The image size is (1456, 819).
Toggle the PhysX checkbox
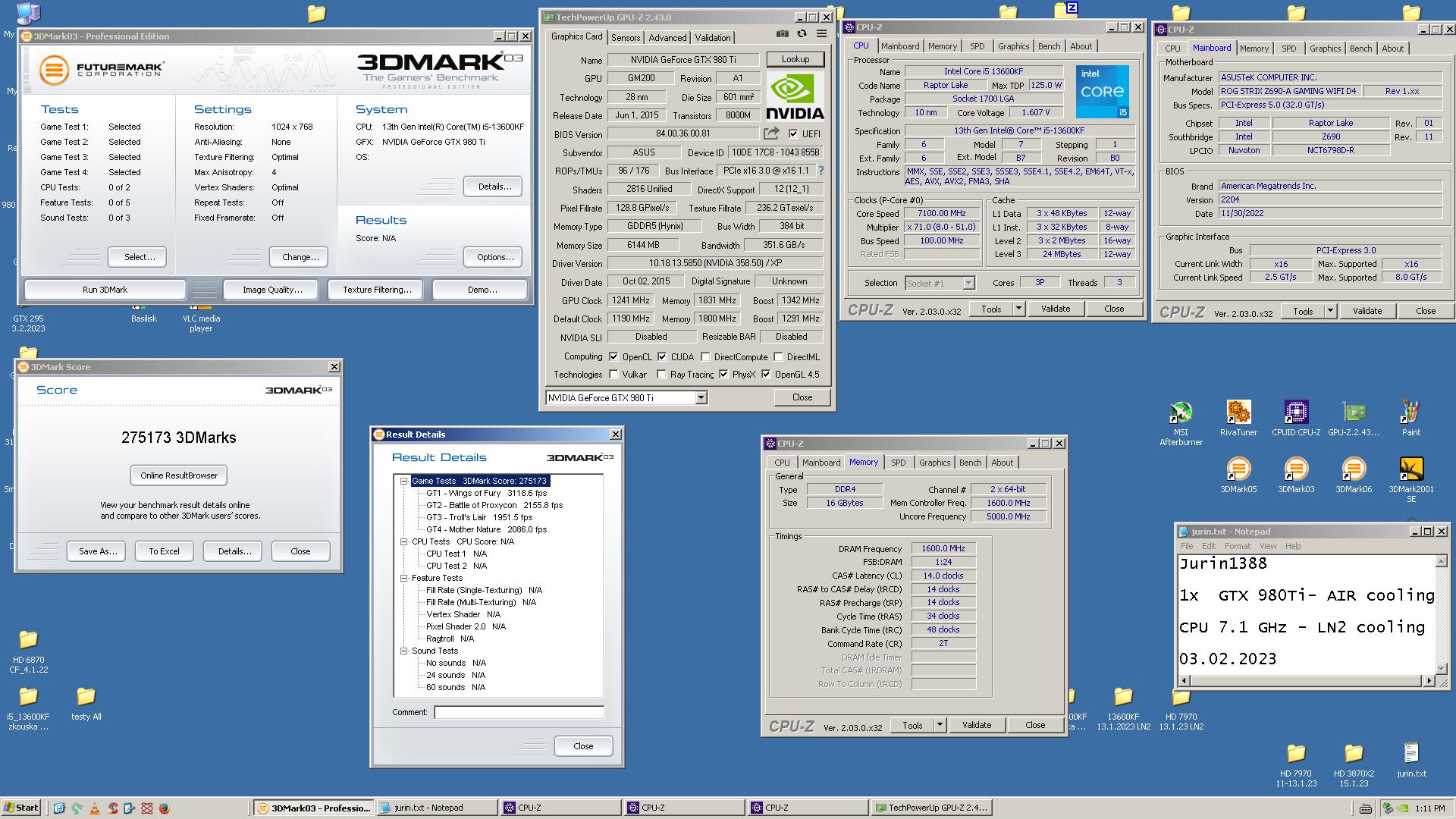tap(723, 374)
